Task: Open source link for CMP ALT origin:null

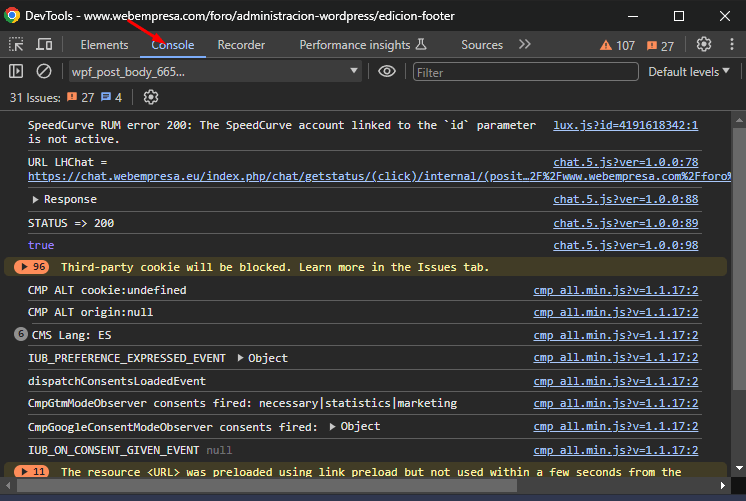Action: pyautogui.click(x=616, y=312)
